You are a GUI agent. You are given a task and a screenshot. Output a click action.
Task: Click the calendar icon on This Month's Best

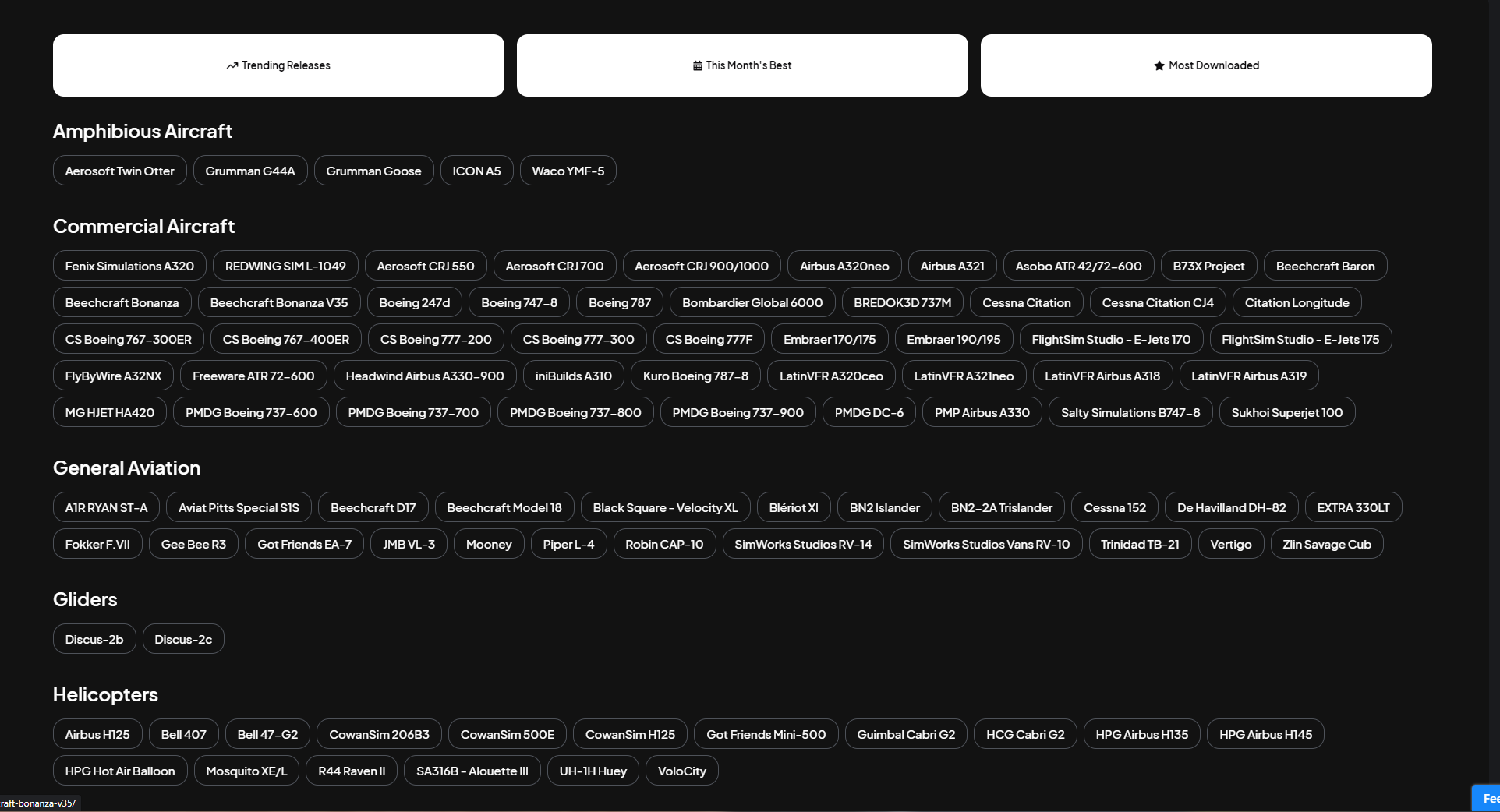coord(696,65)
